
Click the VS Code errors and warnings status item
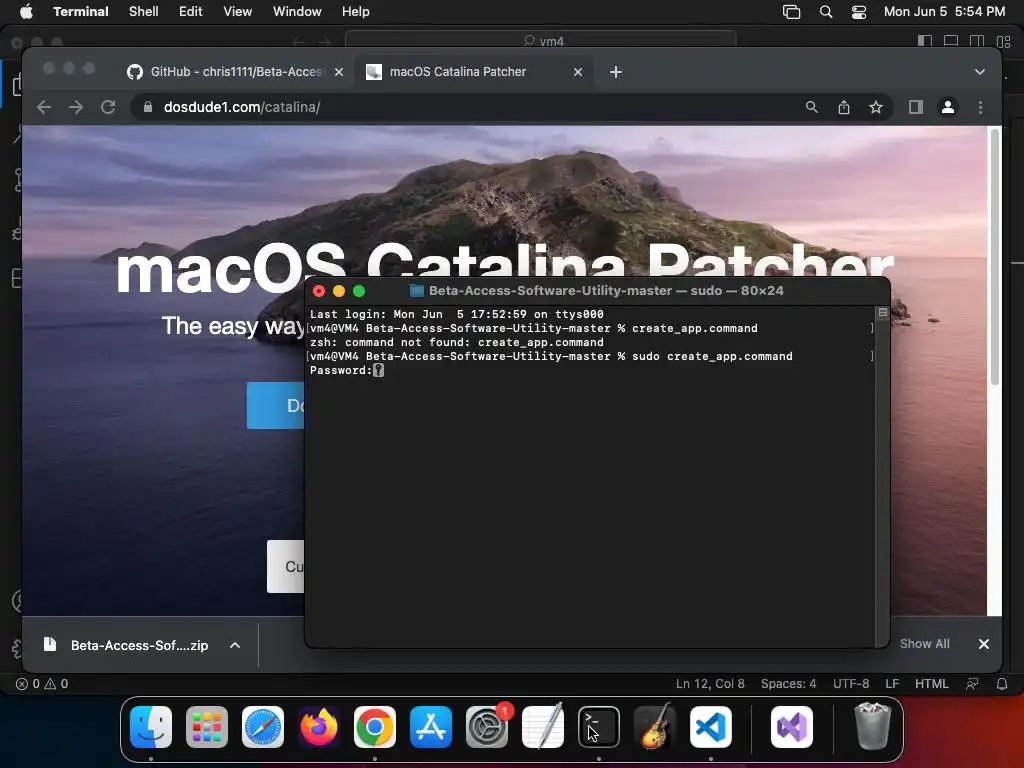click(42, 684)
